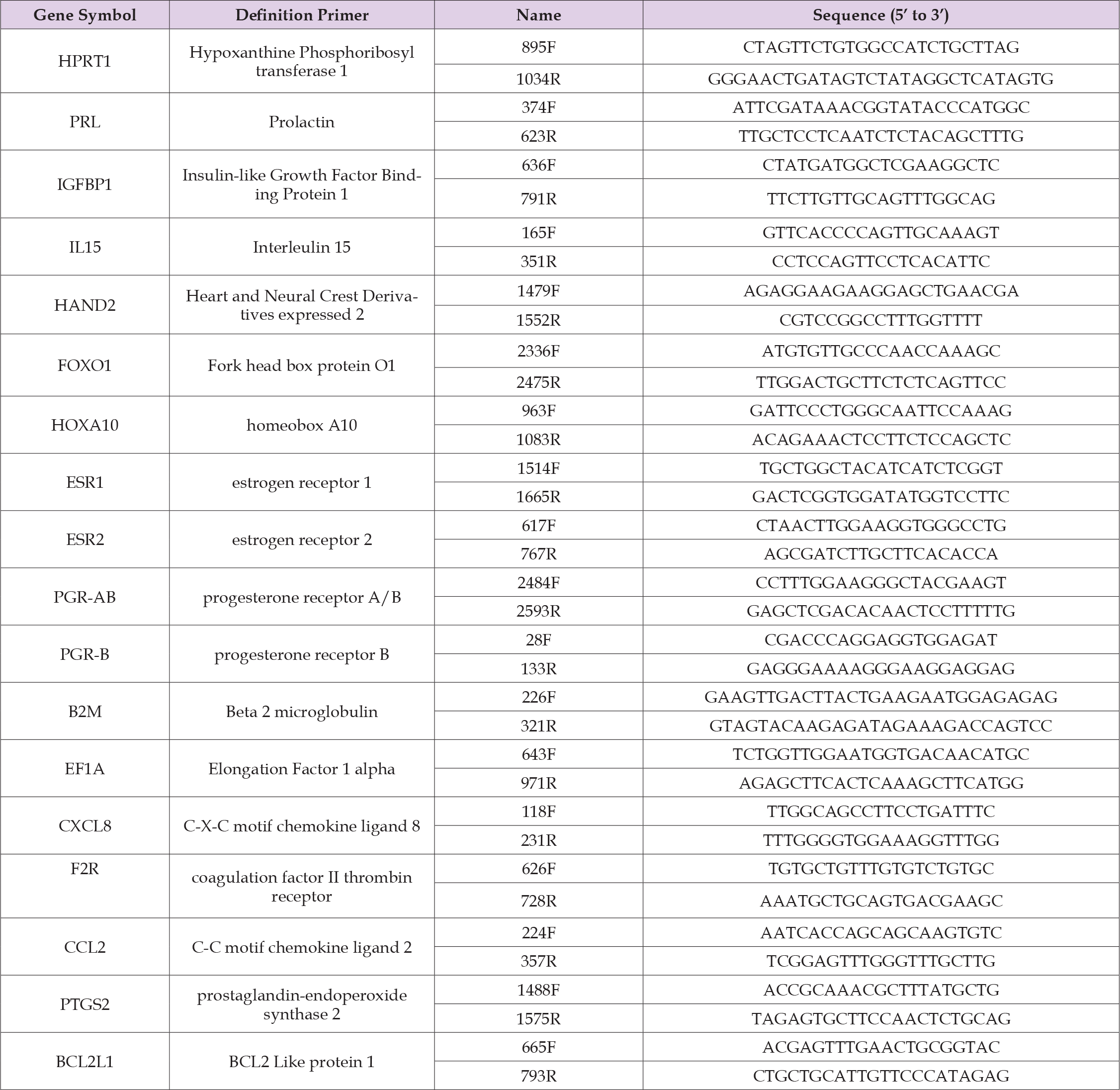Select the BCL2 Like protein 1 cell
The image size is (1120, 1090).
[x=302, y=1062]
